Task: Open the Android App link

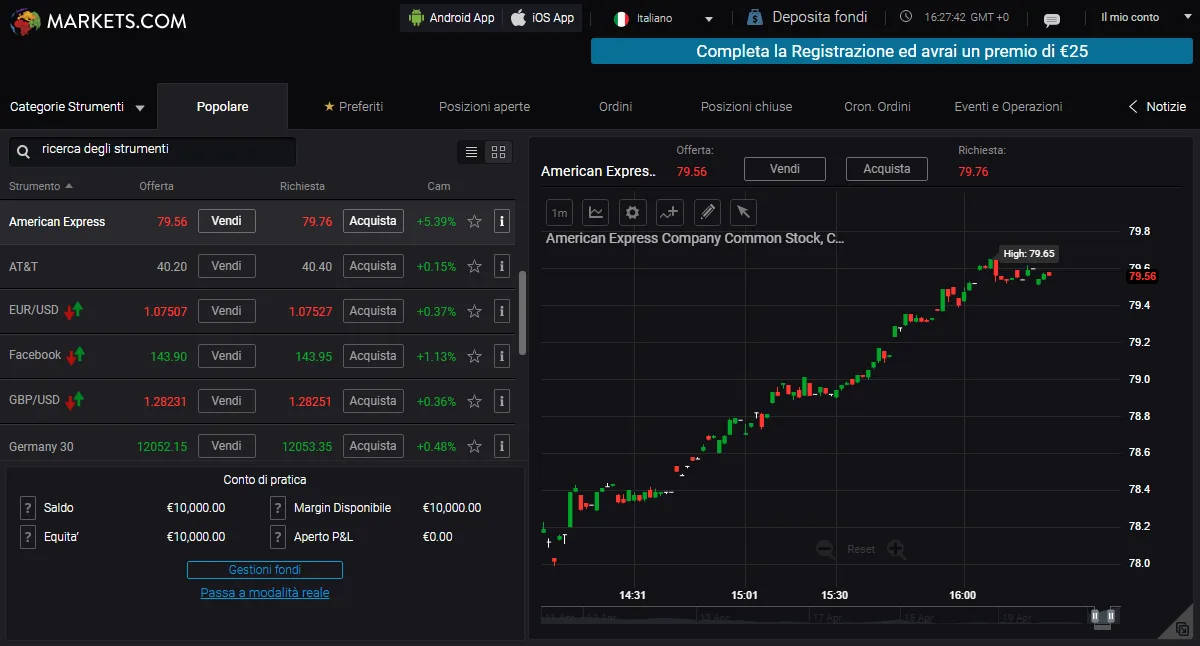Action: [x=452, y=18]
